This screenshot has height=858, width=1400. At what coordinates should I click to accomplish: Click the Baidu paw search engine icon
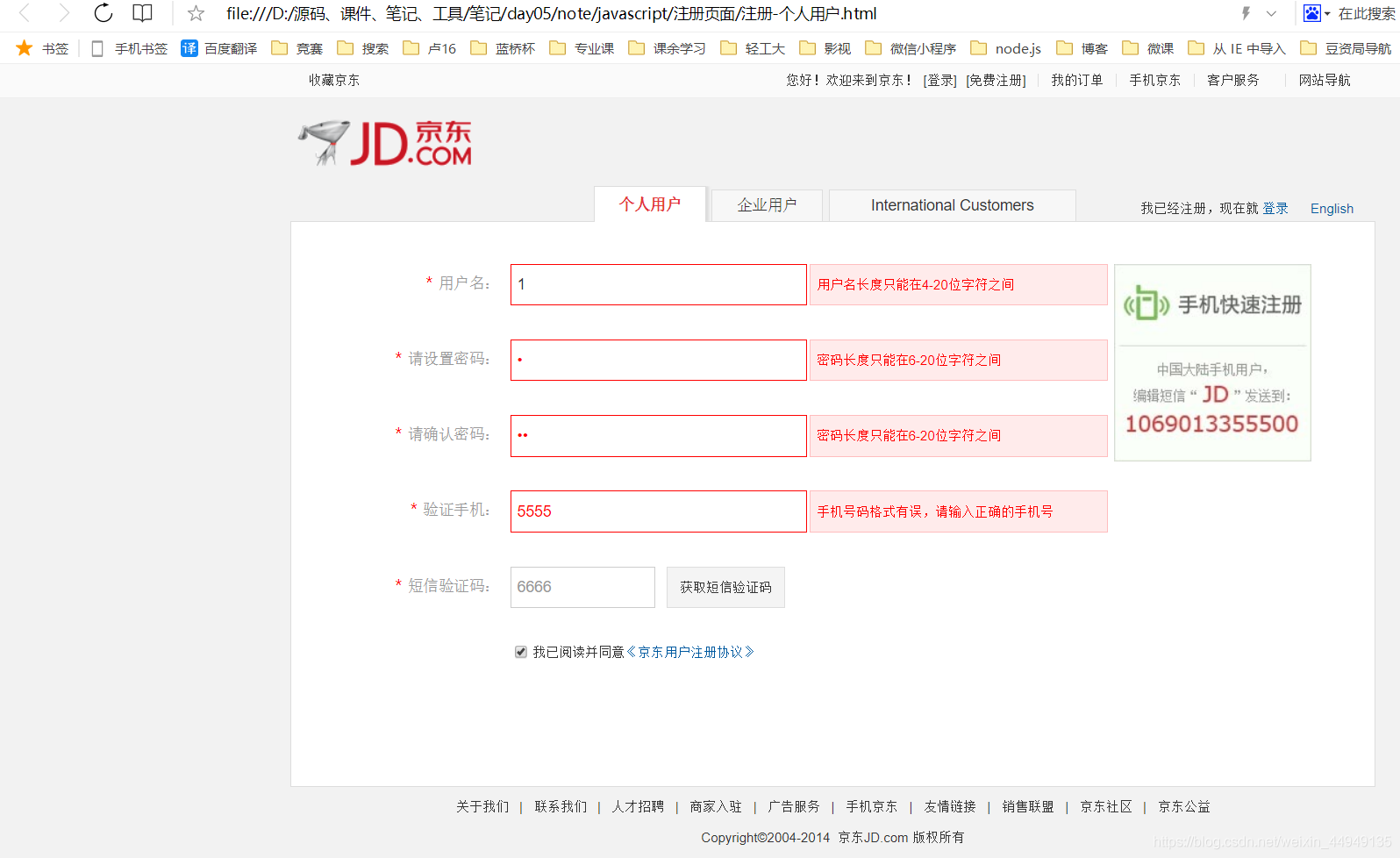tap(1312, 13)
